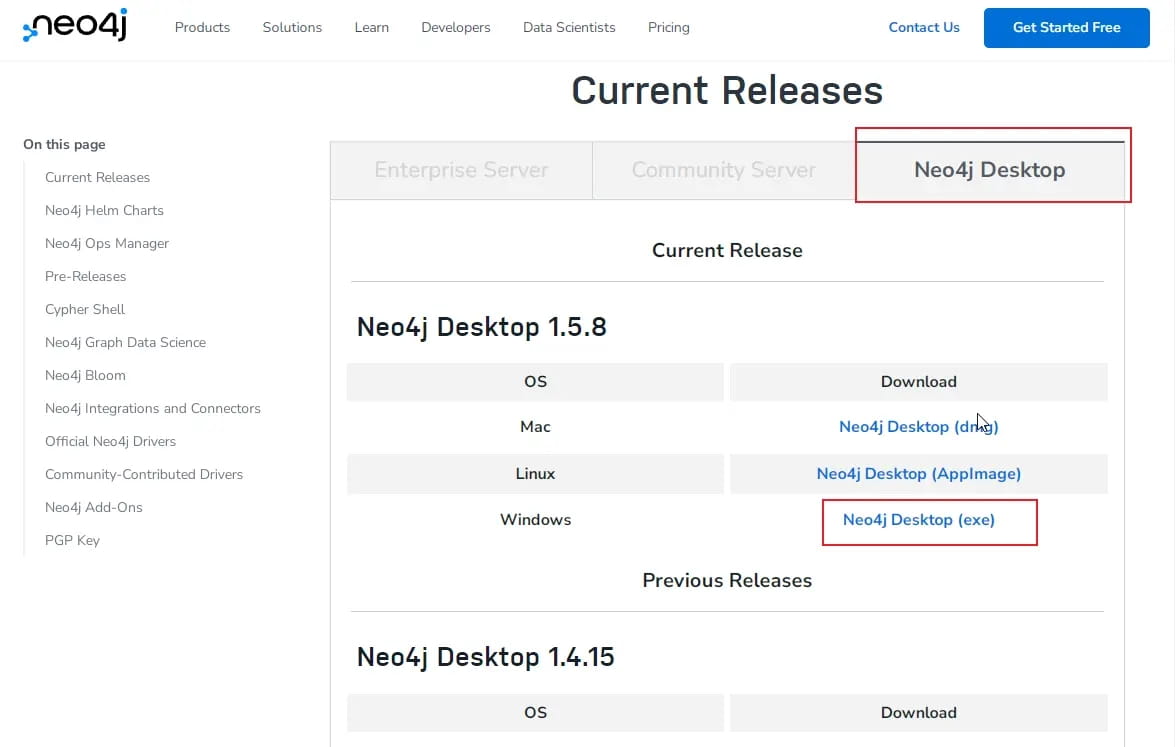Download Neo4j Desktop (dmg) for Mac

[x=919, y=427]
